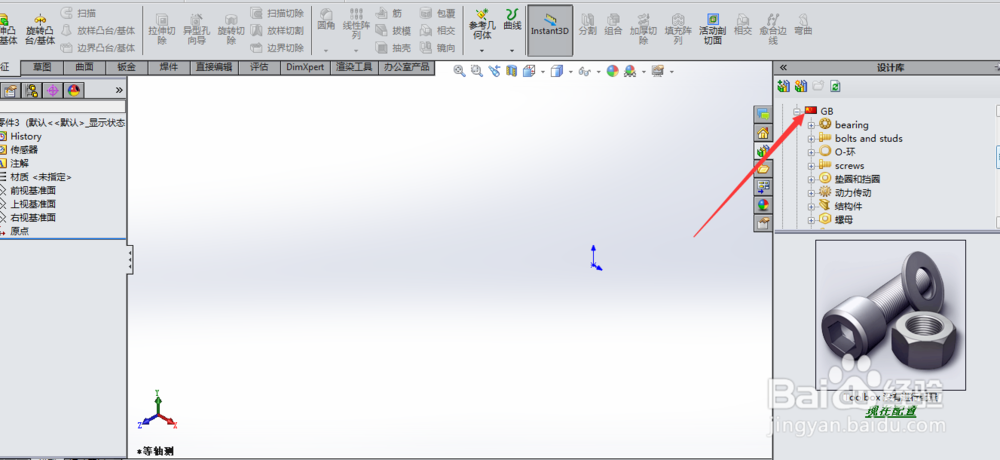The image size is (1000, 460).
Task: Click the 边界切除 boundary cut tool
Action: pyautogui.click(x=277, y=48)
